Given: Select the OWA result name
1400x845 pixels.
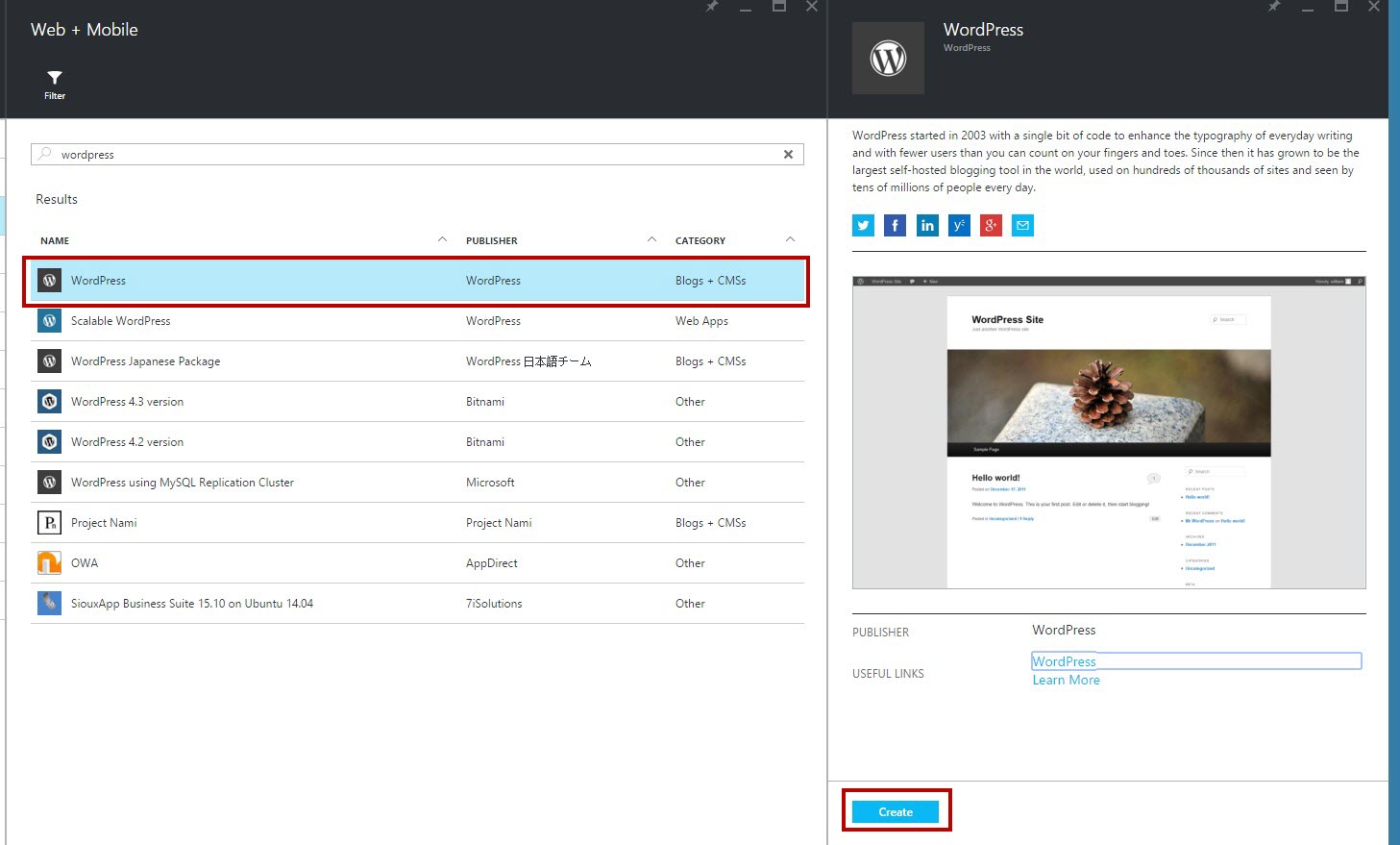Looking at the screenshot, I should tap(85, 563).
